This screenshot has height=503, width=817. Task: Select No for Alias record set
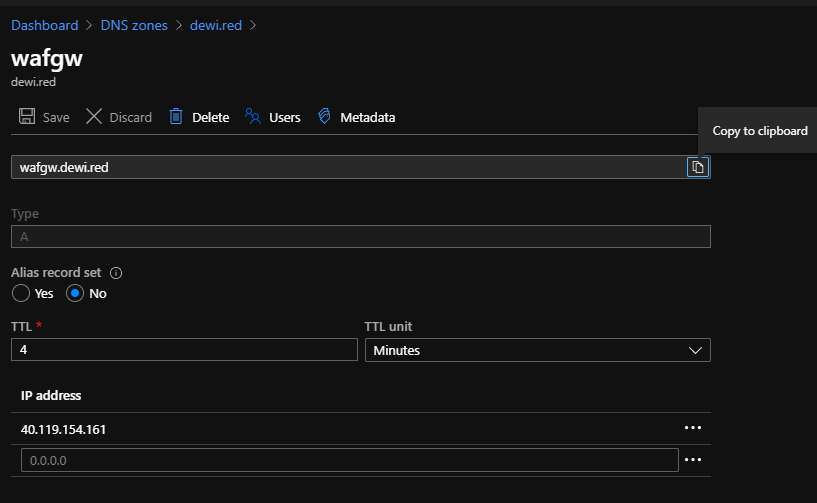[75, 294]
